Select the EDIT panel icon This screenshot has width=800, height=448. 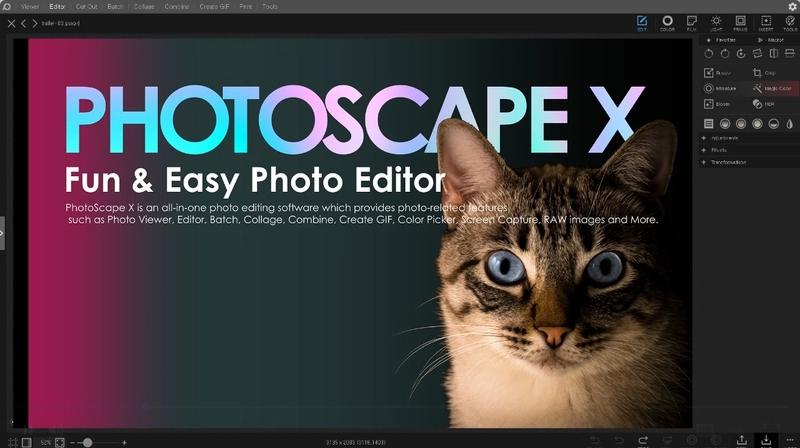[642, 23]
